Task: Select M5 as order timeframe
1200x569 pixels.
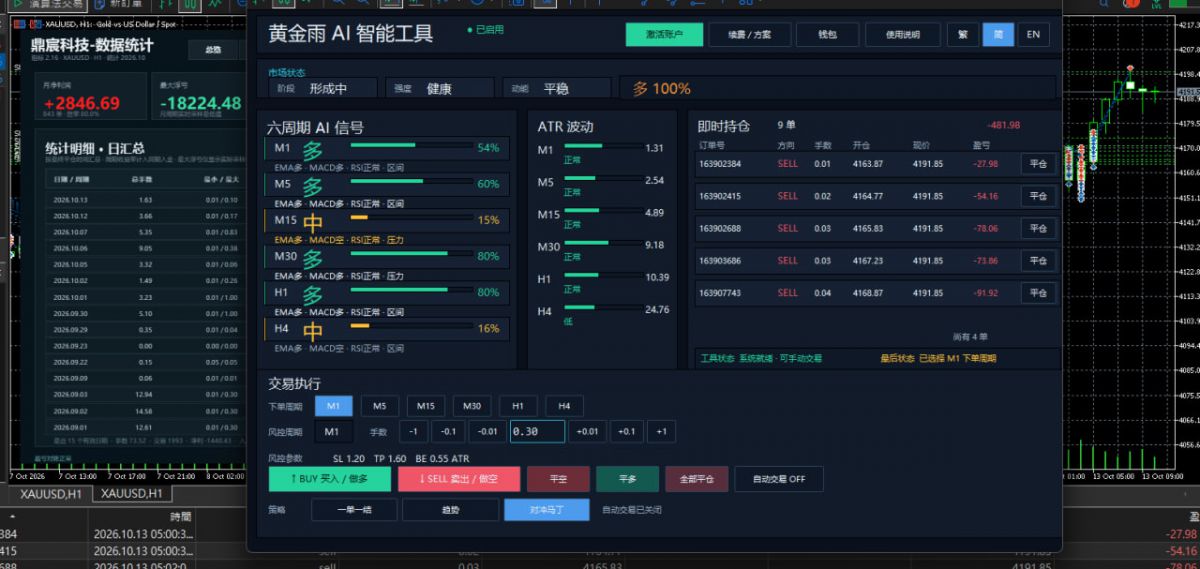Action: click(380, 406)
